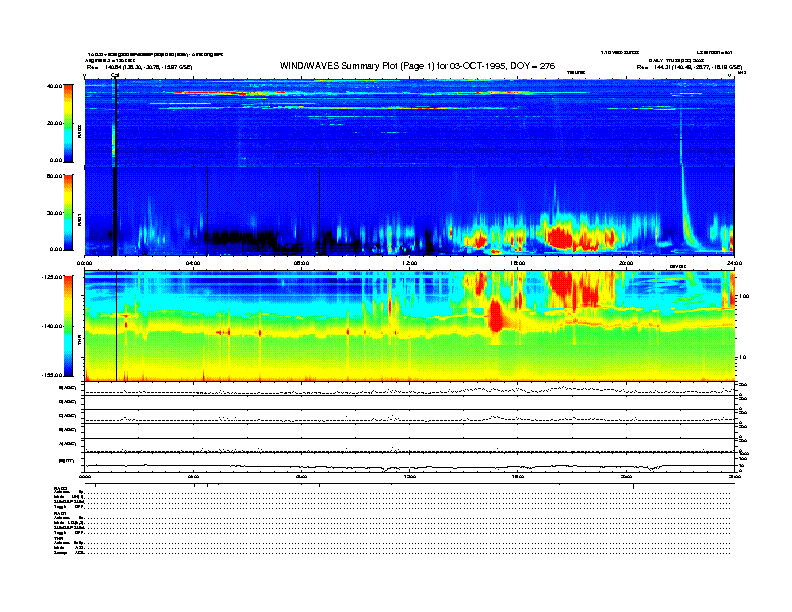This screenshot has width=792, height=612.
Task: Click the 12:00 time label under RAD1 spectrogram
Action: [409, 263]
